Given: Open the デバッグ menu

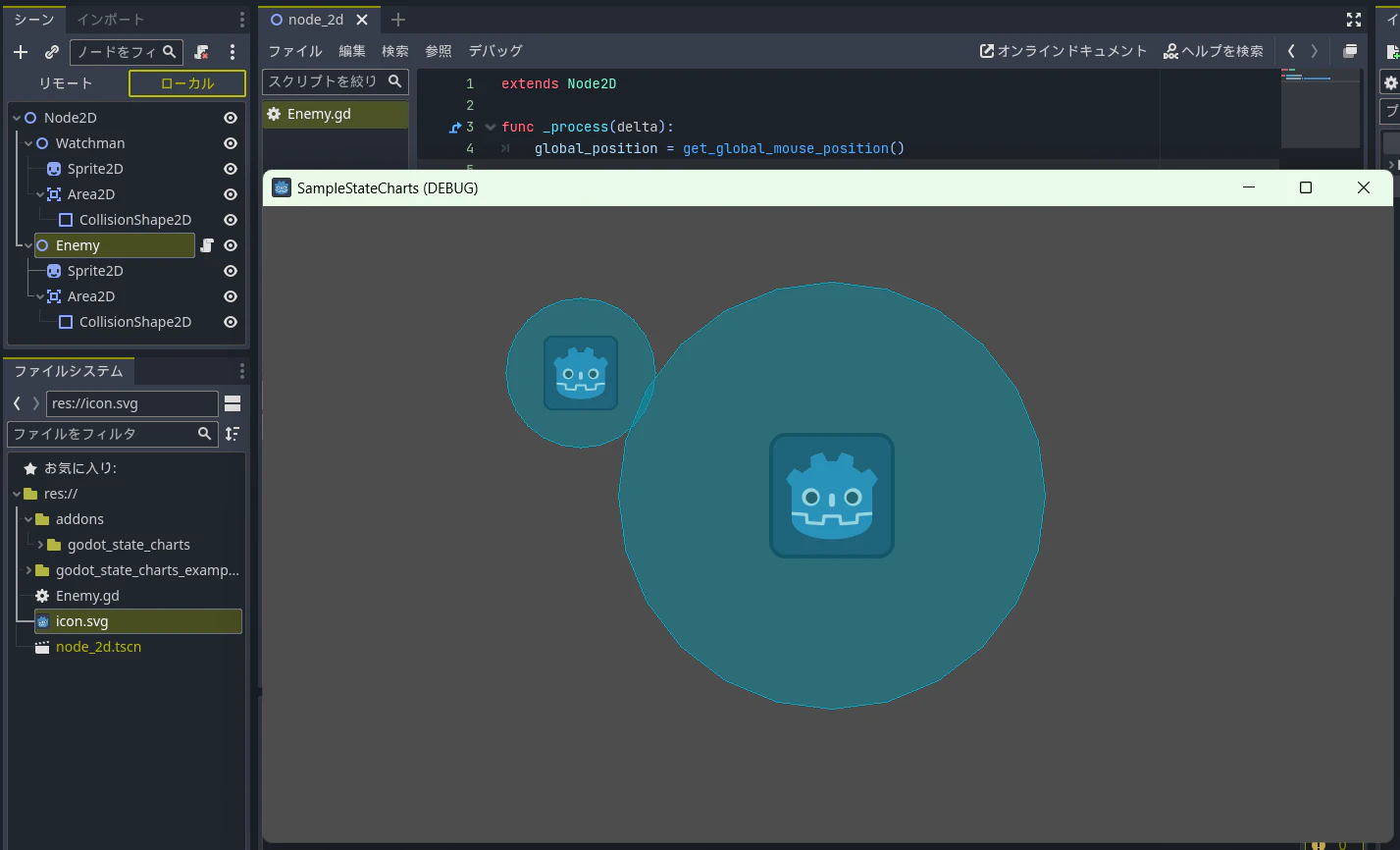Looking at the screenshot, I should pyautogui.click(x=495, y=51).
